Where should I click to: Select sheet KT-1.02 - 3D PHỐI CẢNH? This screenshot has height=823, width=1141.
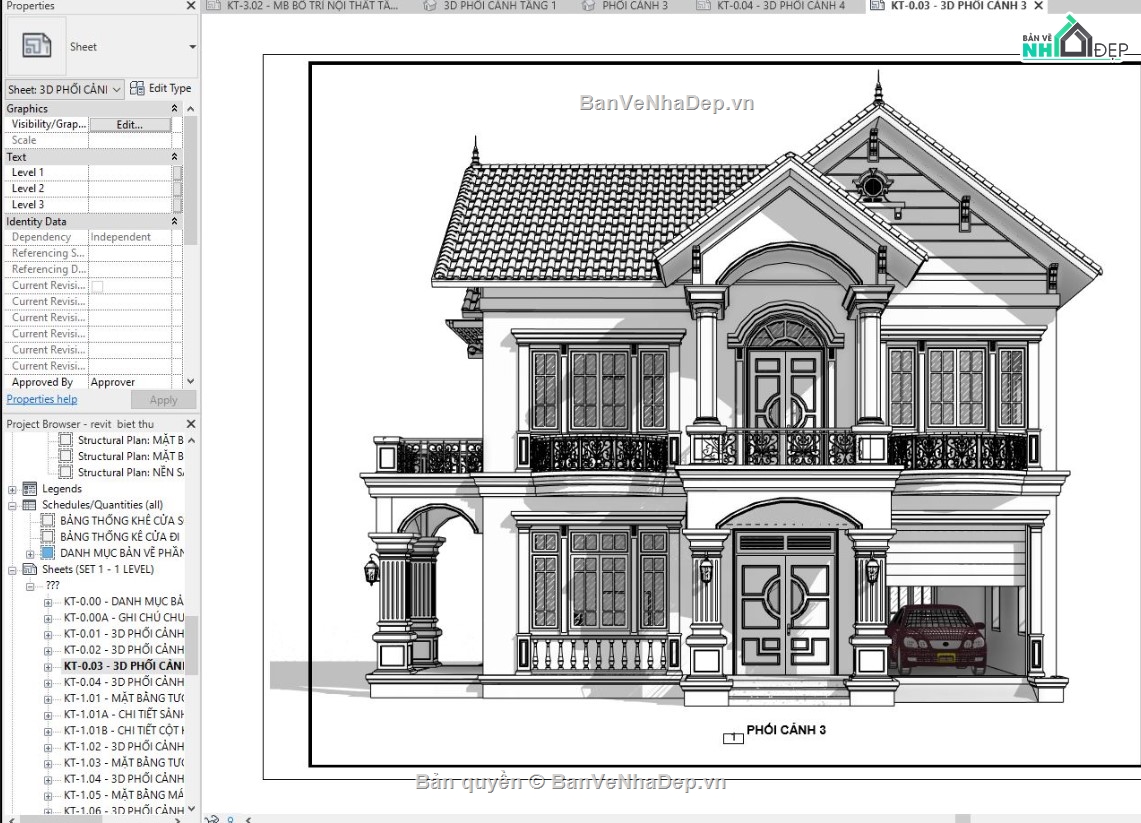click(x=124, y=746)
